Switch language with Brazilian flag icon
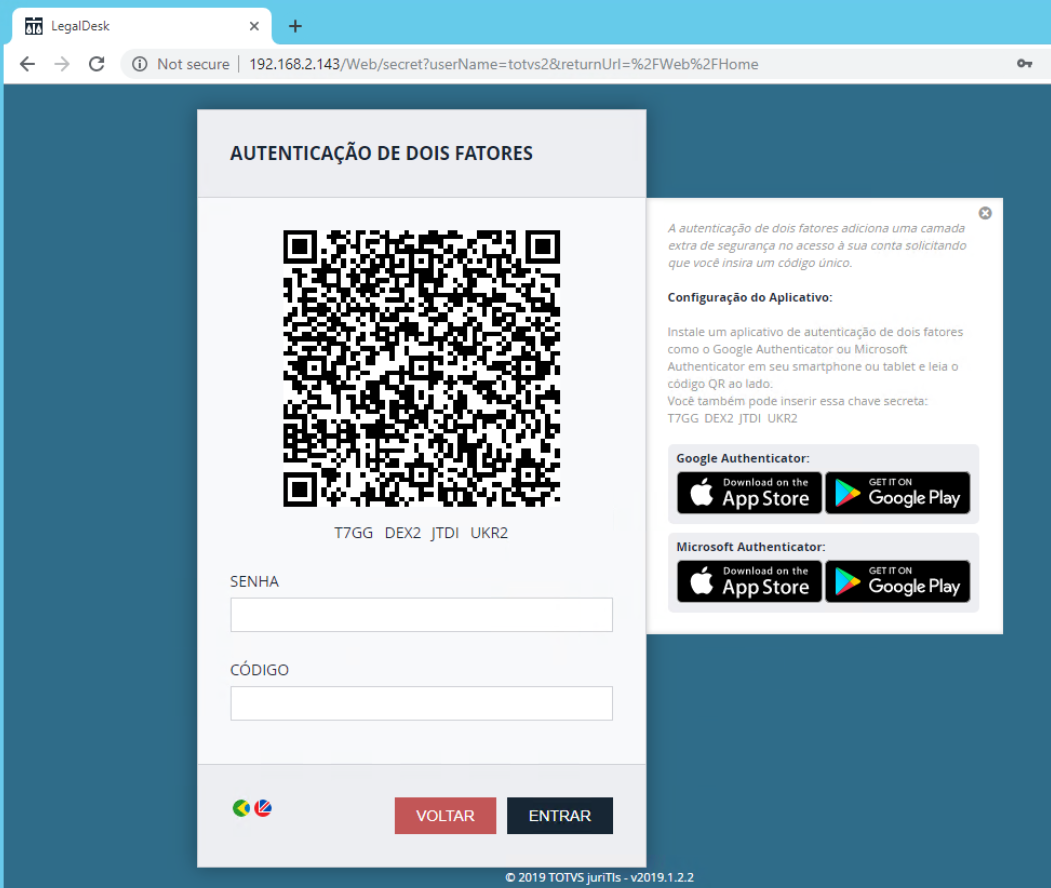Screen dimensions: 1051x888 pyautogui.click(x=241, y=808)
